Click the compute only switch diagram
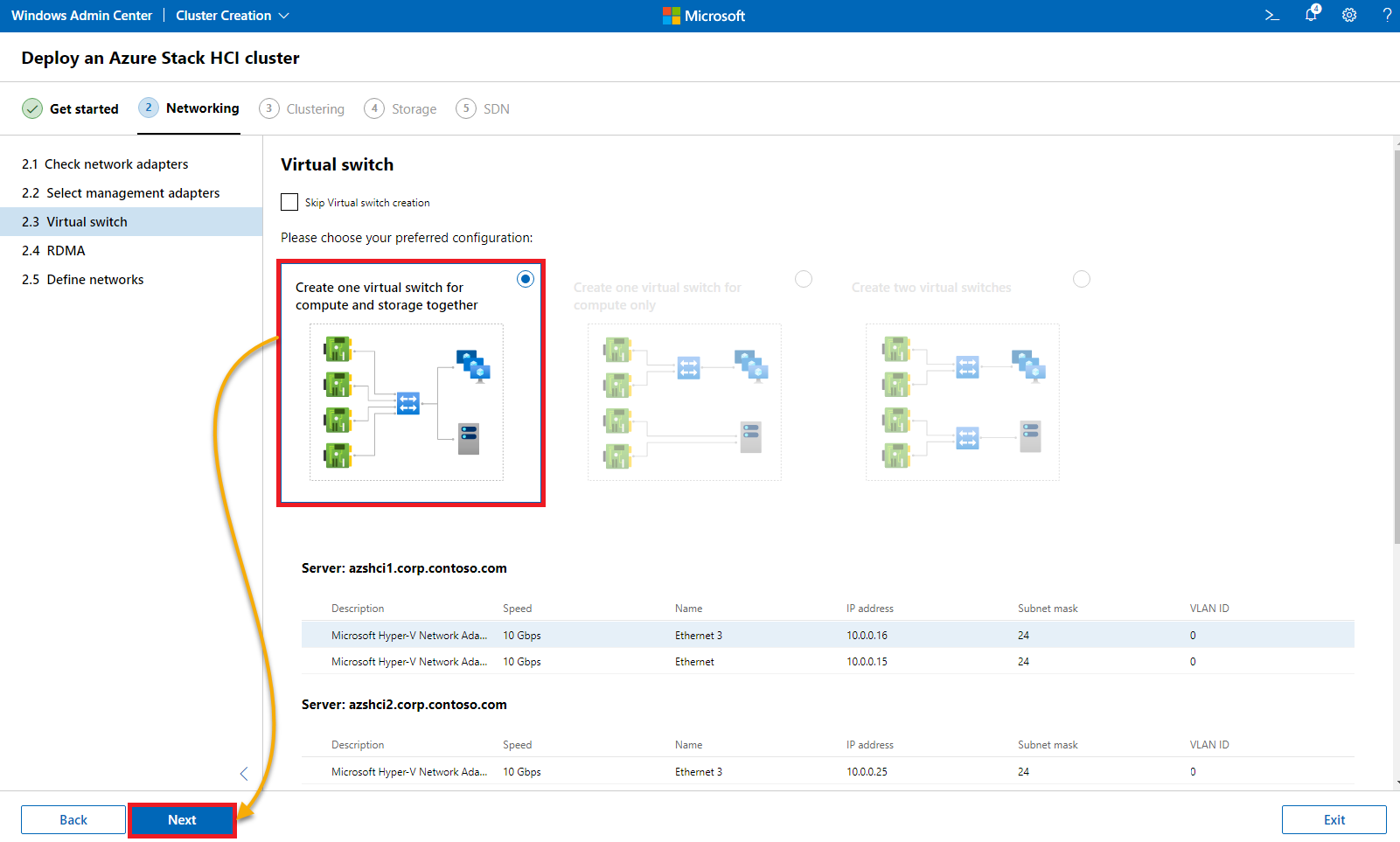This screenshot has width=1400, height=842. pos(685,402)
